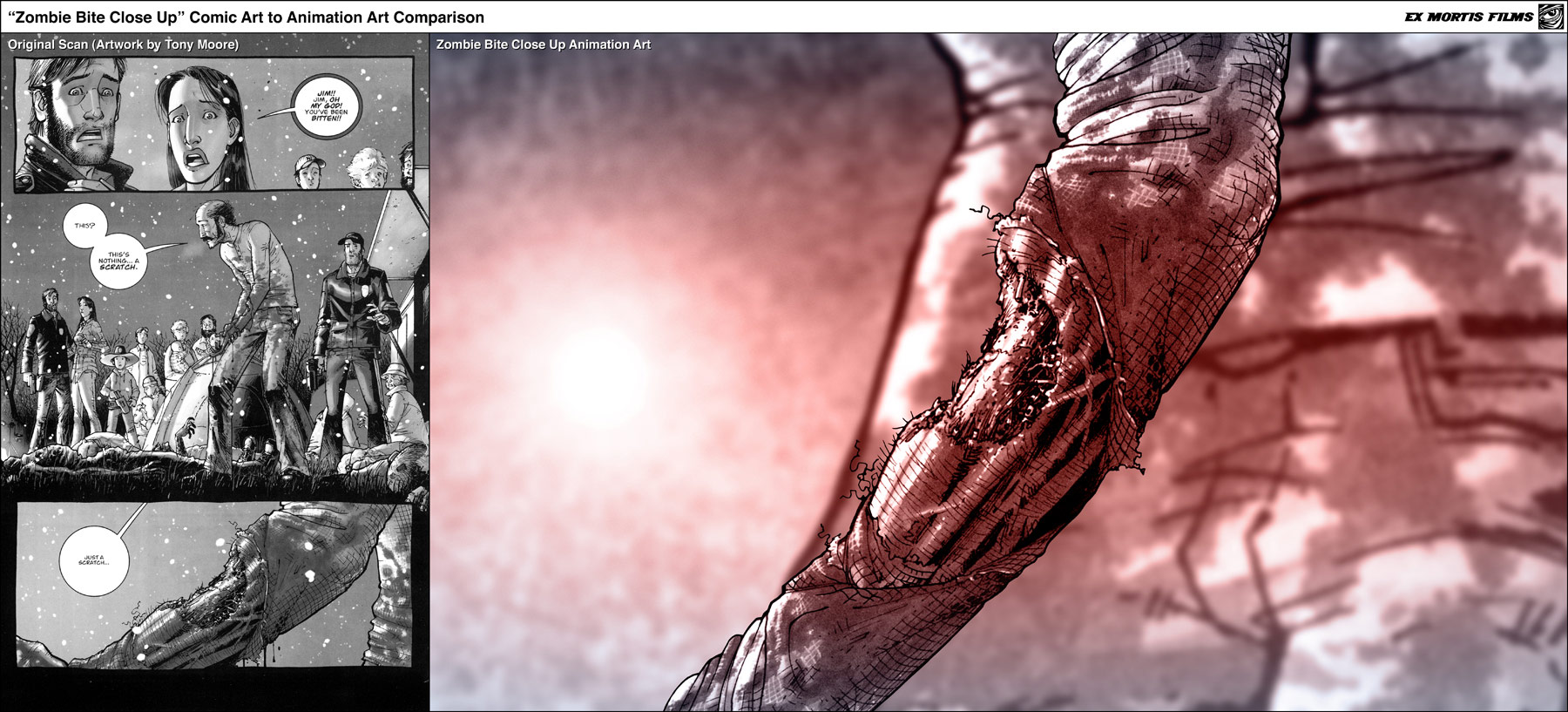Select the Original Scan caption by Tony Moore

pos(123,44)
